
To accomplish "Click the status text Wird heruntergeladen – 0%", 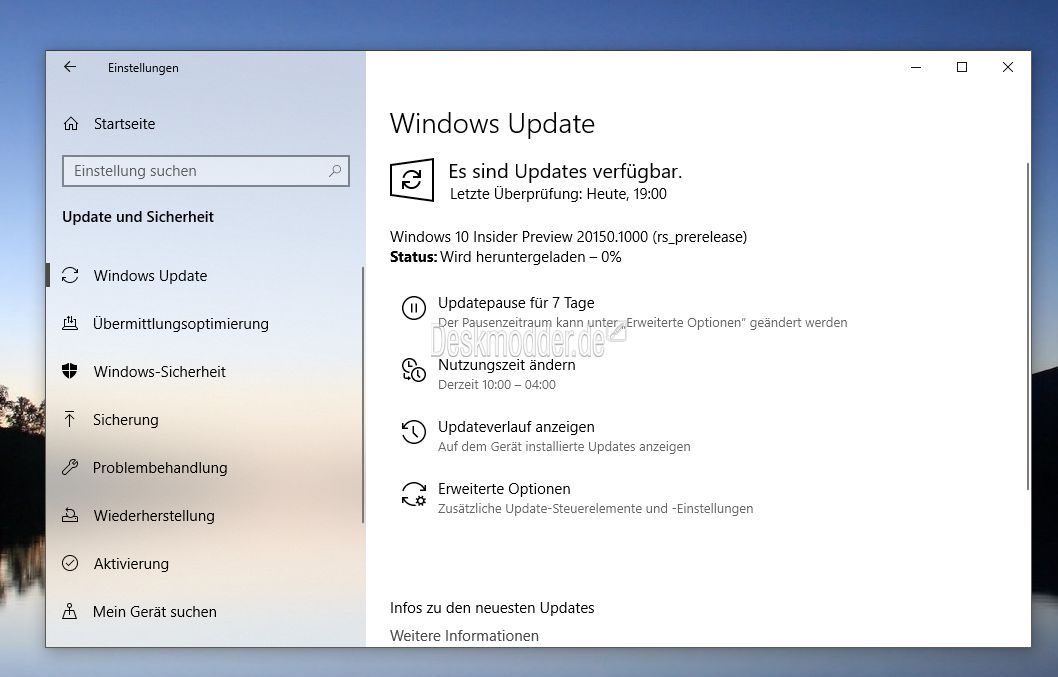I will (x=531, y=257).
